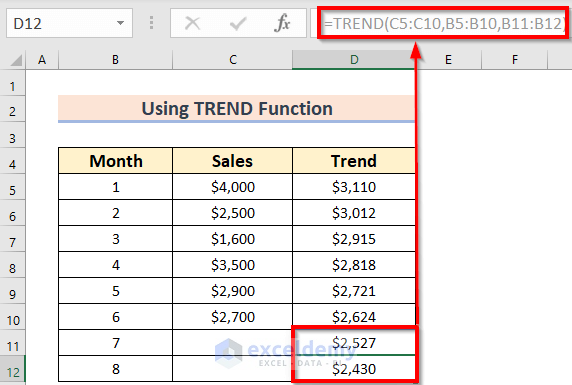Click the Name Box showing D12
572x385 pixels.
coord(69,24)
